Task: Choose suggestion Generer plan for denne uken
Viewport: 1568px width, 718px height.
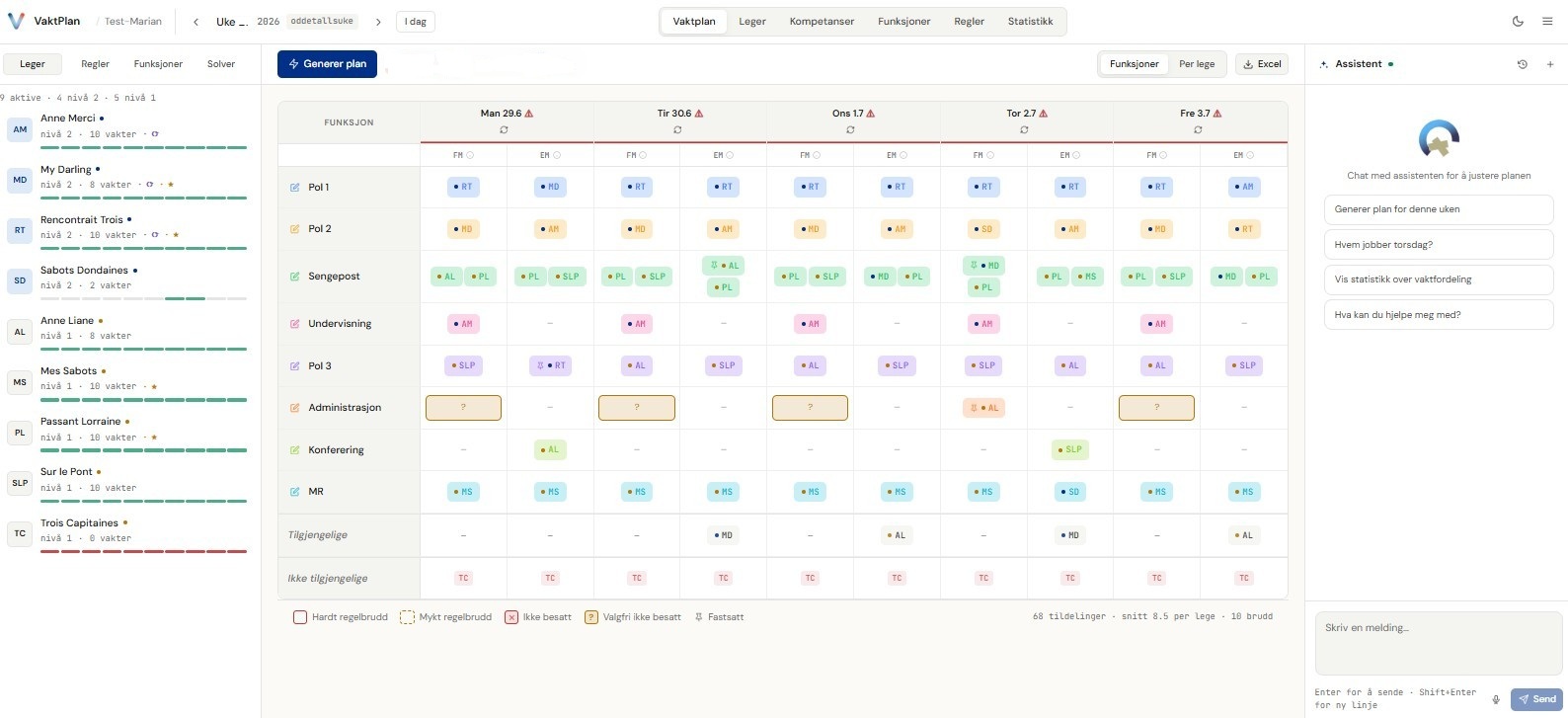Action: (x=1439, y=209)
